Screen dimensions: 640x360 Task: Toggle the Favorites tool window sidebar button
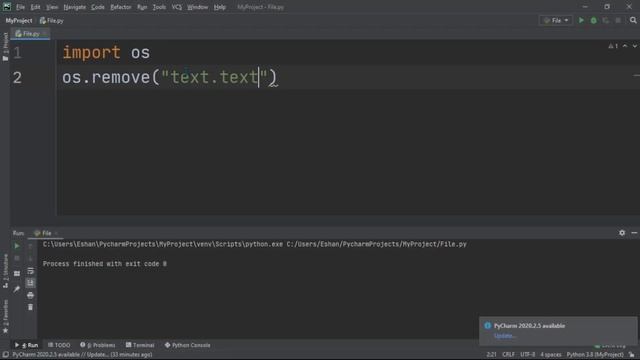click(5, 317)
